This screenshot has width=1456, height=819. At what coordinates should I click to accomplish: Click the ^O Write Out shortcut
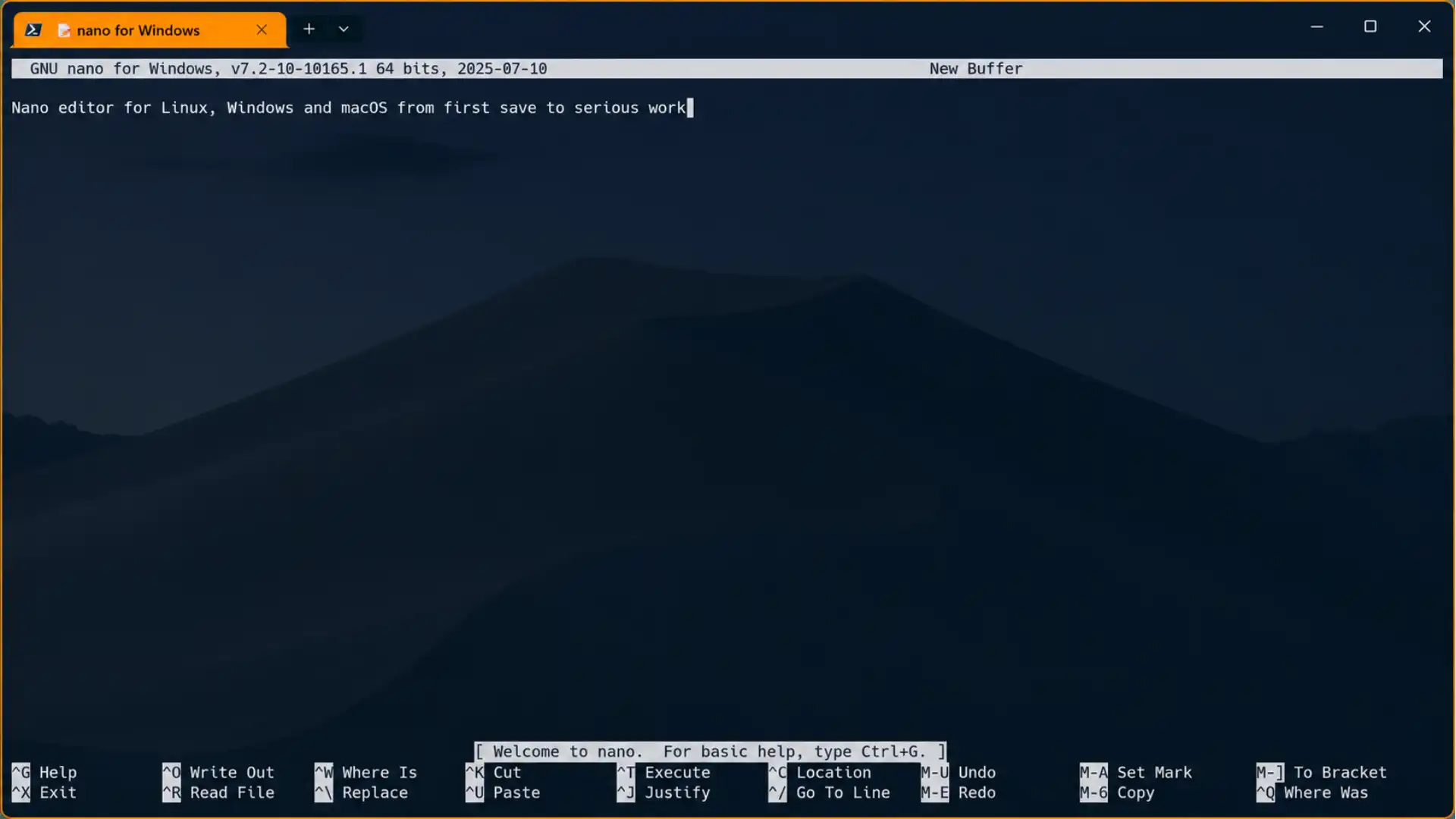click(218, 772)
